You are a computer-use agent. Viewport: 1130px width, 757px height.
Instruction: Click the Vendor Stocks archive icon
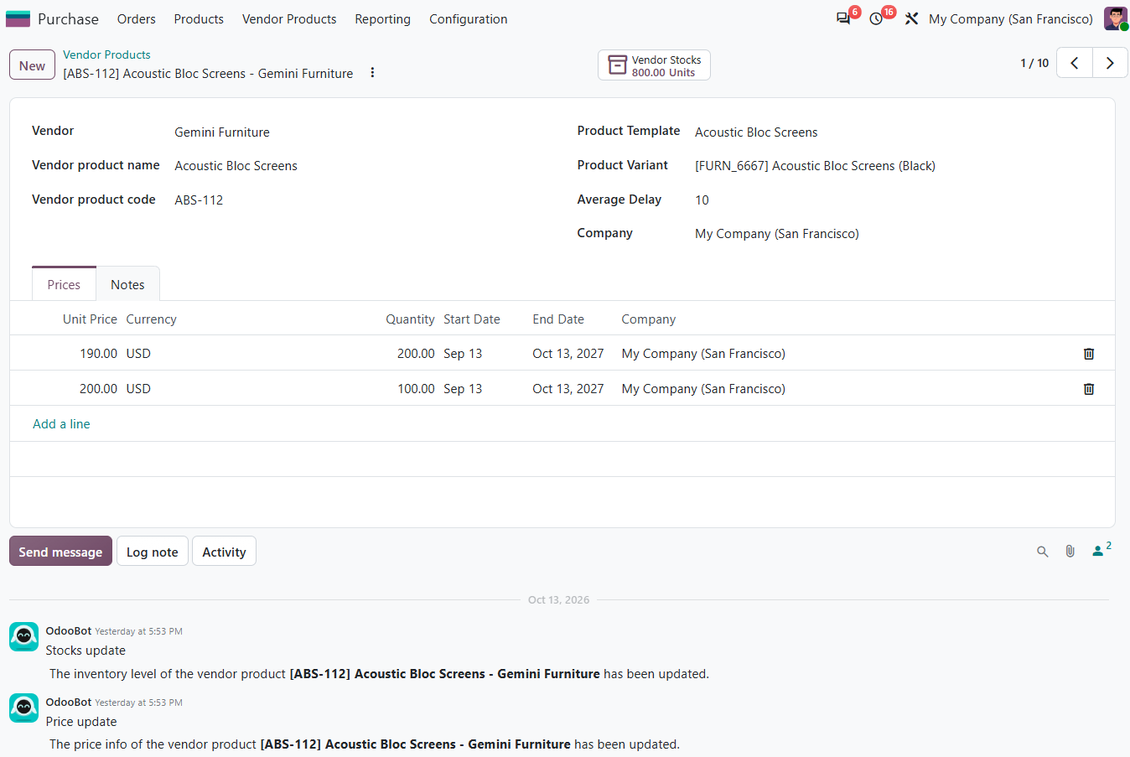pos(618,65)
